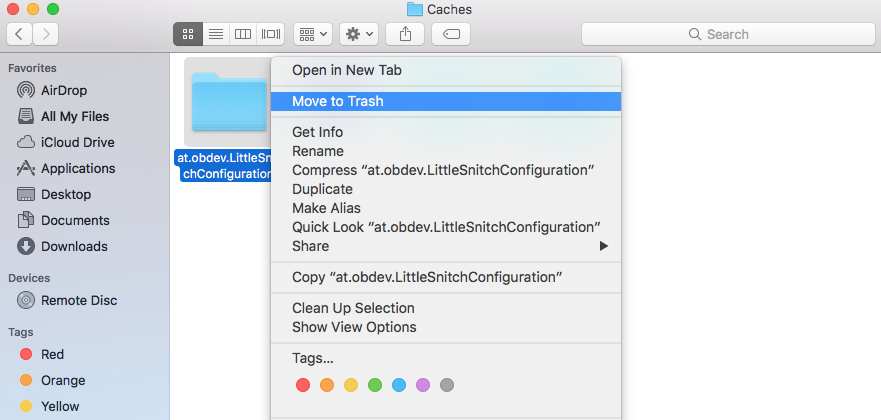Filter by the Red sidebar tag

click(42, 354)
